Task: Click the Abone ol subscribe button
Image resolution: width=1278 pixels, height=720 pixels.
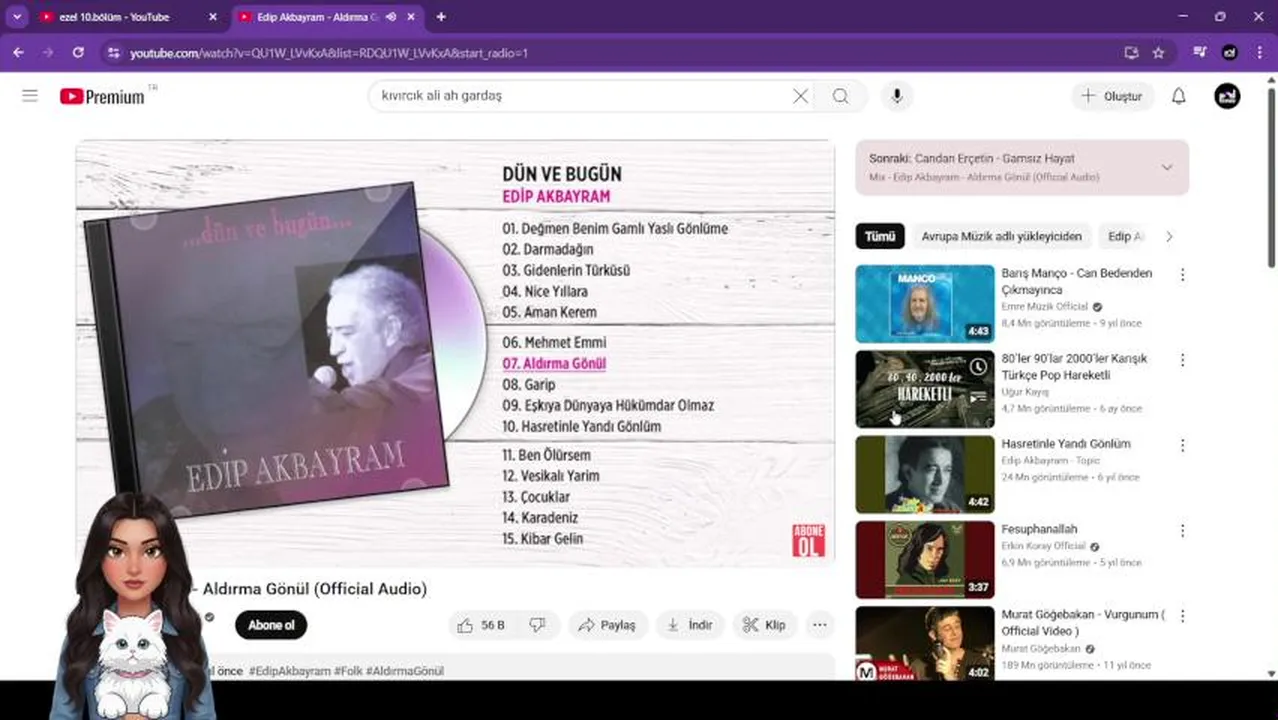Action: coord(271,625)
